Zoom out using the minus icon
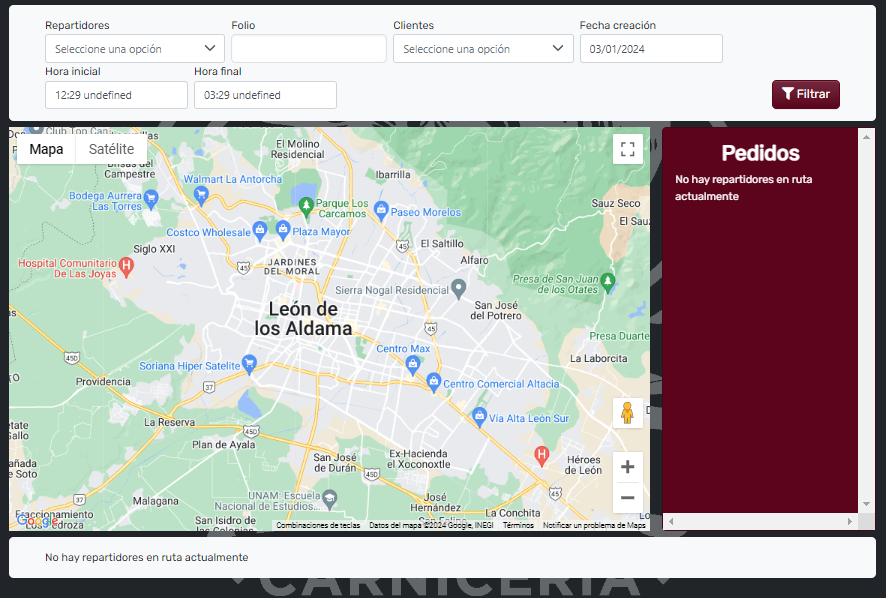886x598 pixels. [628, 497]
